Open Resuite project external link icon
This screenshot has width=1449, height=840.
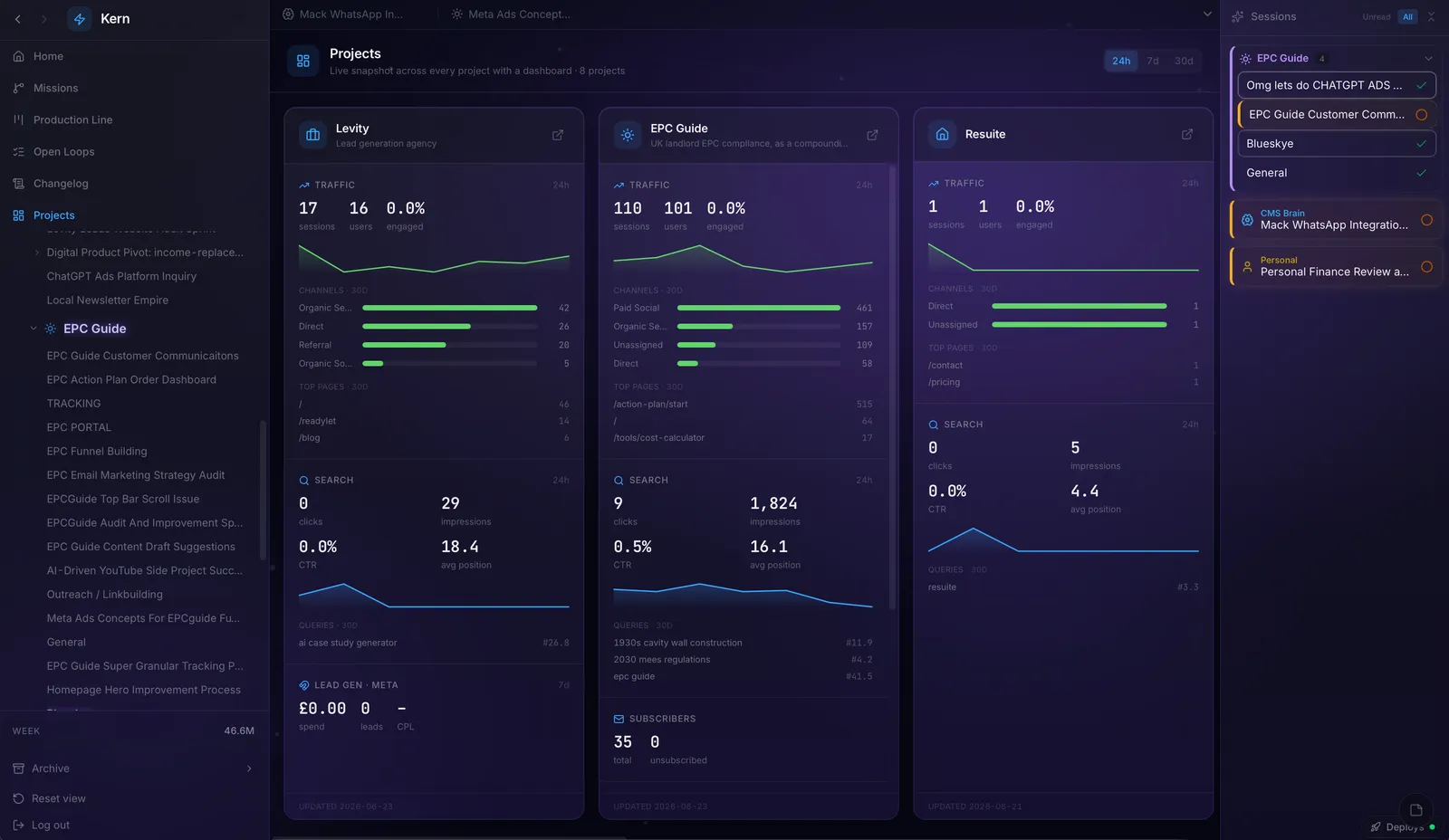[x=1187, y=134]
